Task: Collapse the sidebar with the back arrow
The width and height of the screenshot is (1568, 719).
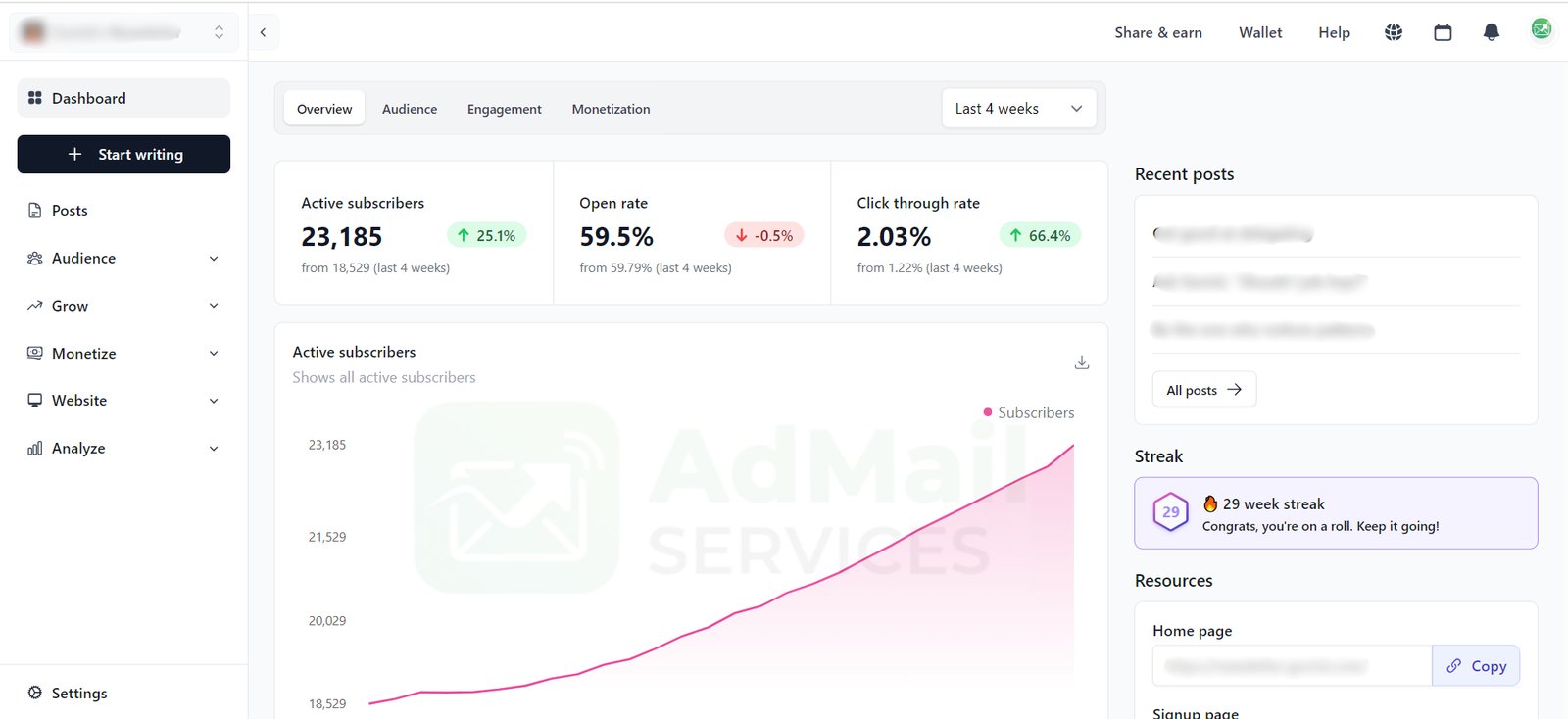Action: (263, 32)
